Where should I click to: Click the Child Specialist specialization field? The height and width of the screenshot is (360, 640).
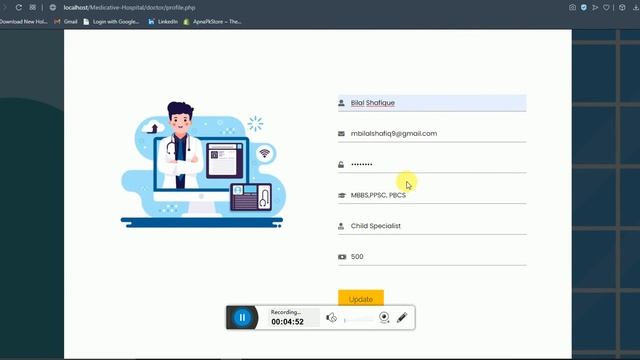432,226
